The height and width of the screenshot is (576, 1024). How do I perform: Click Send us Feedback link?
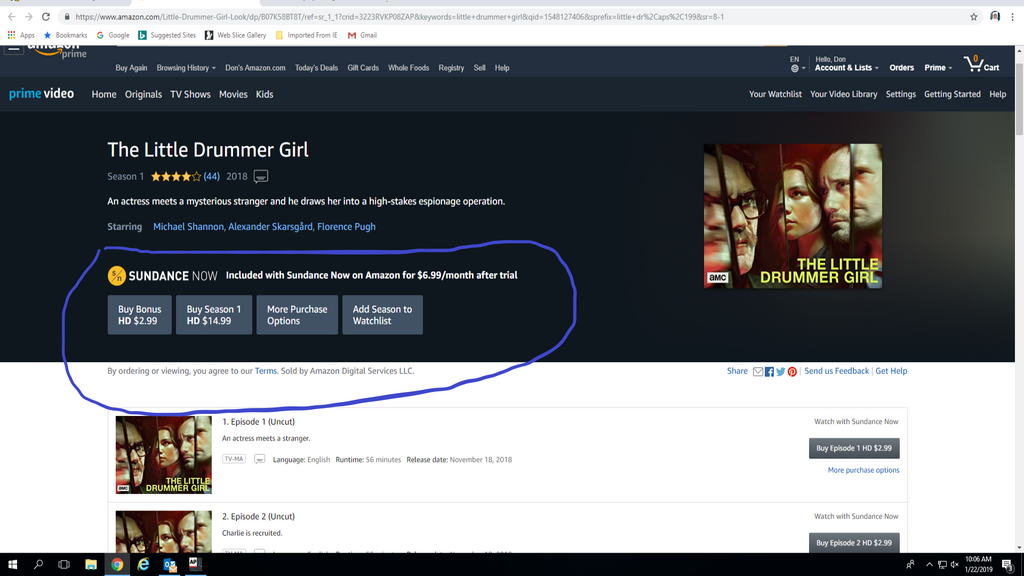click(837, 371)
